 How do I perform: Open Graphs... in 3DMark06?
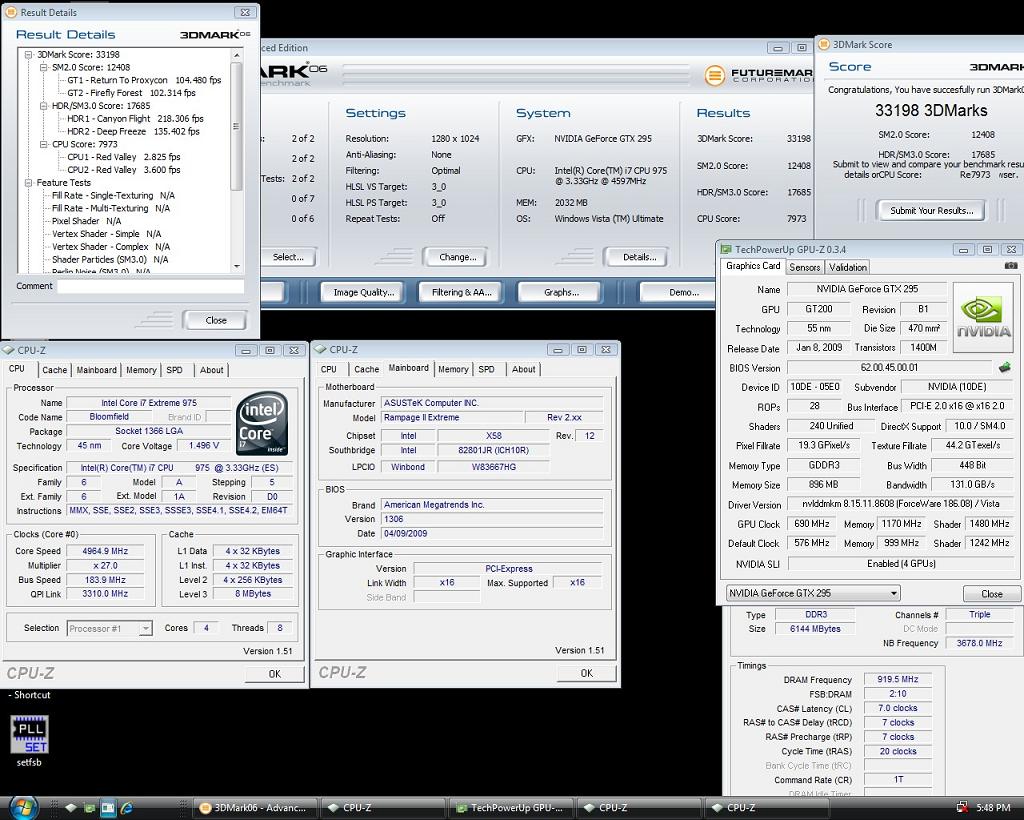(x=561, y=292)
